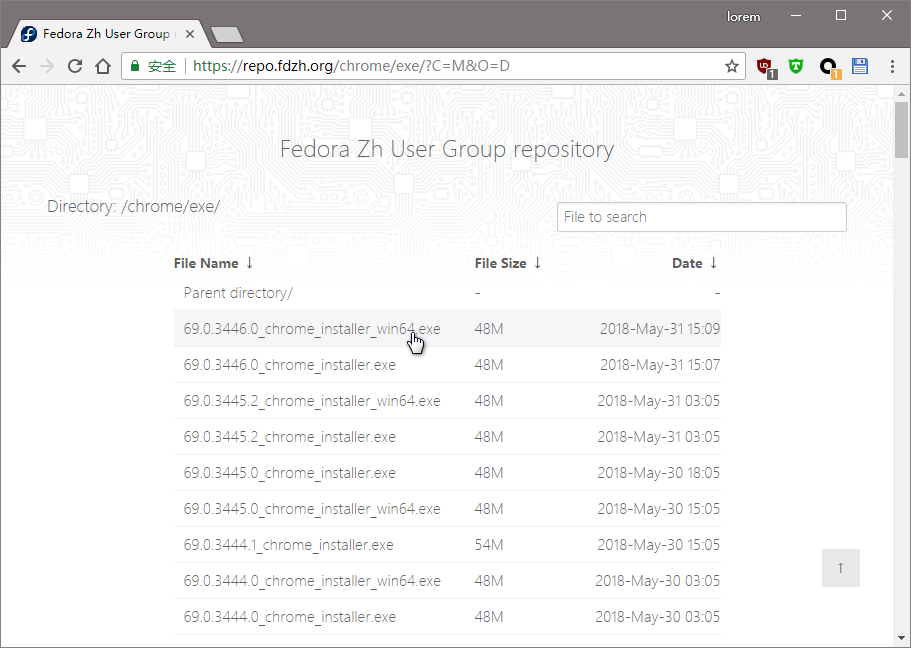Bookmark this page with the star

click(731, 66)
